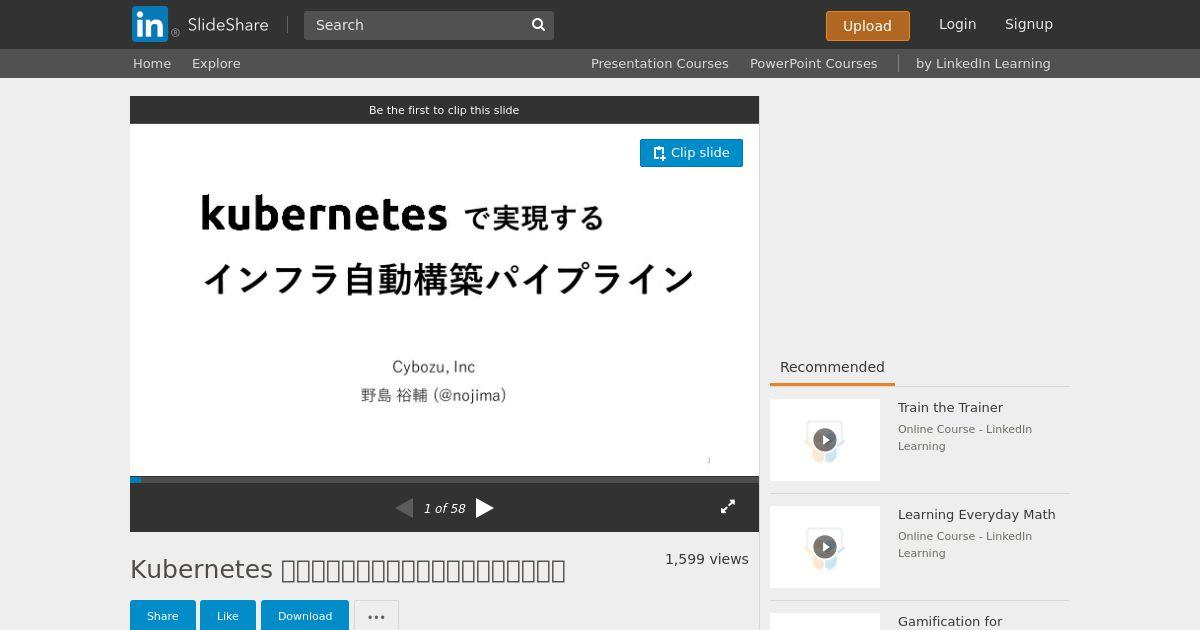Click the Clip slide button
Image resolution: width=1200 pixels, height=630 pixels.
(691, 153)
